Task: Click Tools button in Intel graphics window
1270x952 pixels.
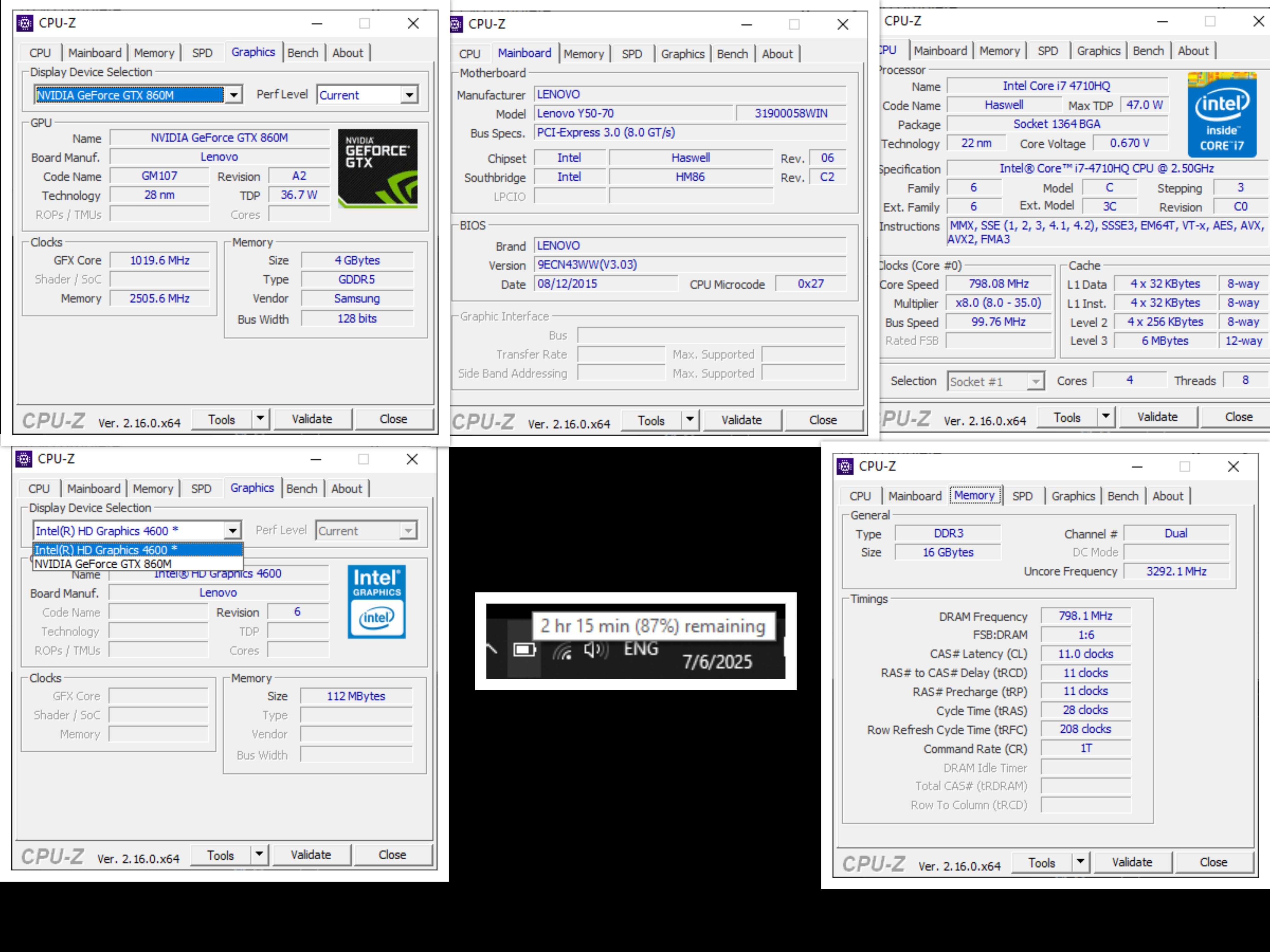Action: (x=220, y=855)
